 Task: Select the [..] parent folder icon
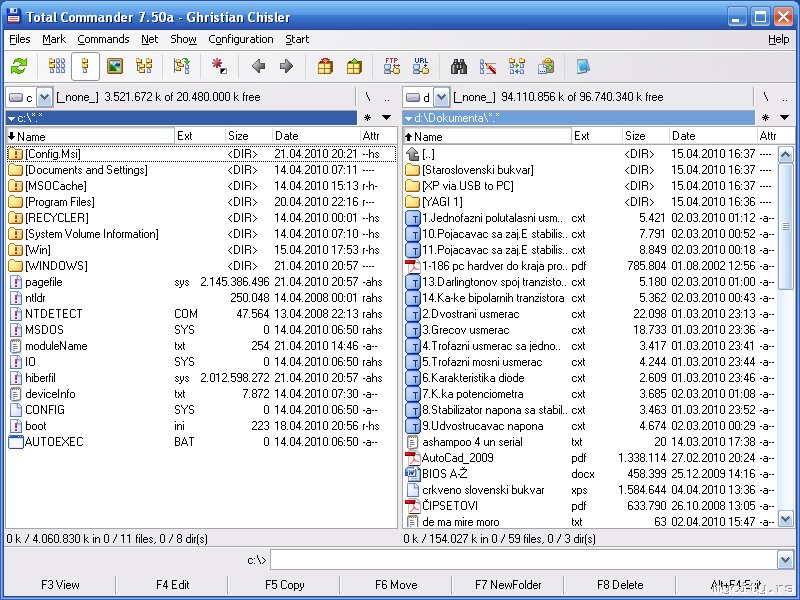[x=412, y=154]
